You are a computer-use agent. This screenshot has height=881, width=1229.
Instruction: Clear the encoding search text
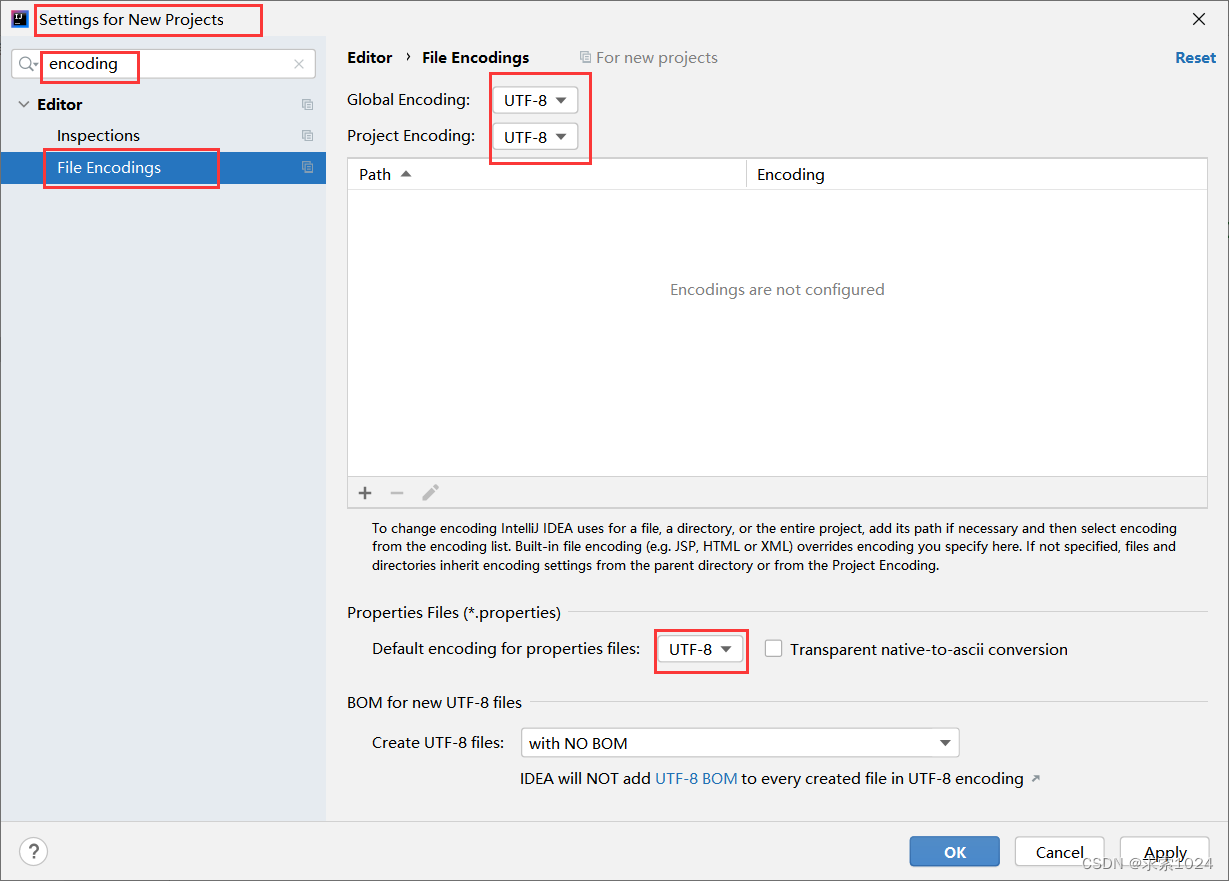pos(299,64)
